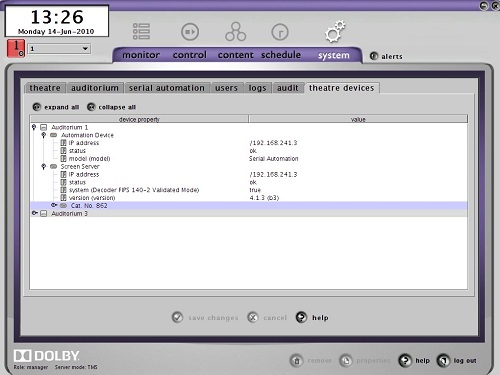Image resolution: width=500 pixels, height=375 pixels.
Task: Click Screen Server's status property icon
Action: (x=63, y=182)
